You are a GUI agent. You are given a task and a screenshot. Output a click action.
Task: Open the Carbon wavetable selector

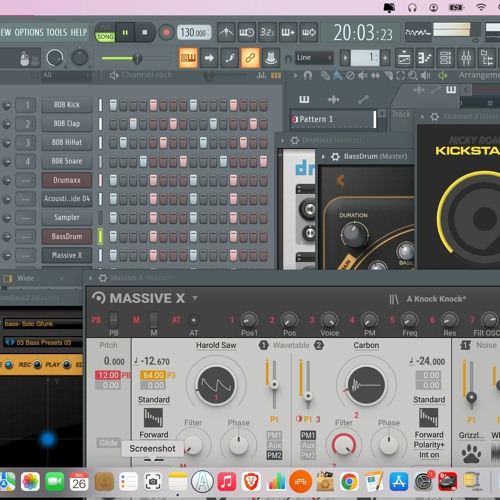pyautogui.click(x=366, y=345)
